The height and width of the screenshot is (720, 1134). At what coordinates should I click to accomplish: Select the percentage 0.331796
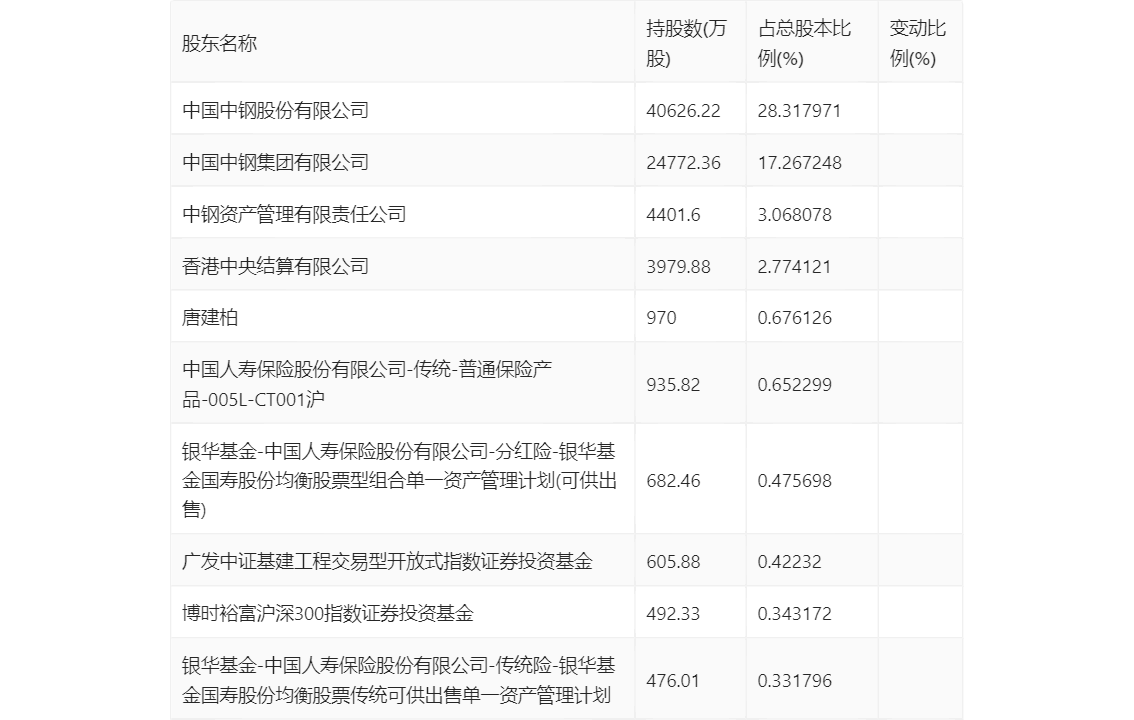point(794,681)
